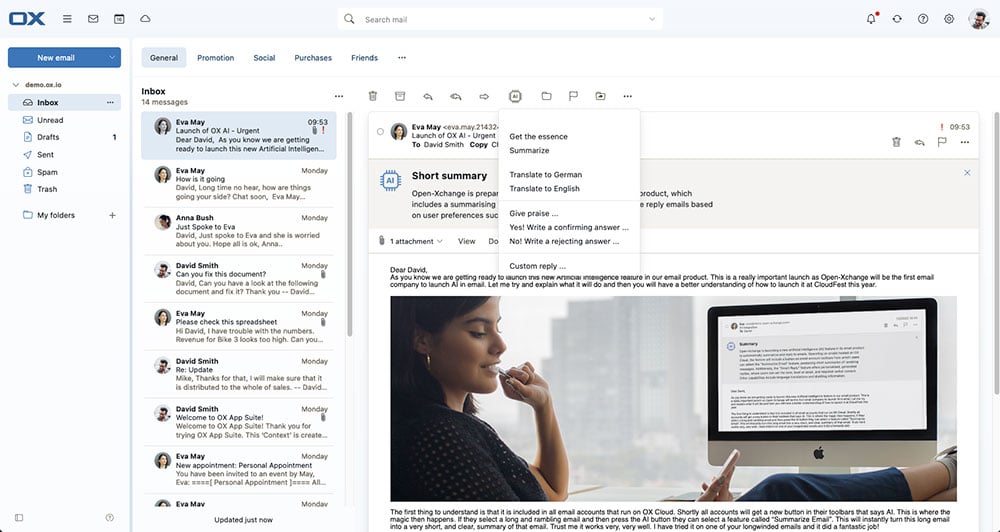This screenshot has width=1000, height=532.
Task: Switch to the Social tab
Action: pyautogui.click(x=264, y=57)
